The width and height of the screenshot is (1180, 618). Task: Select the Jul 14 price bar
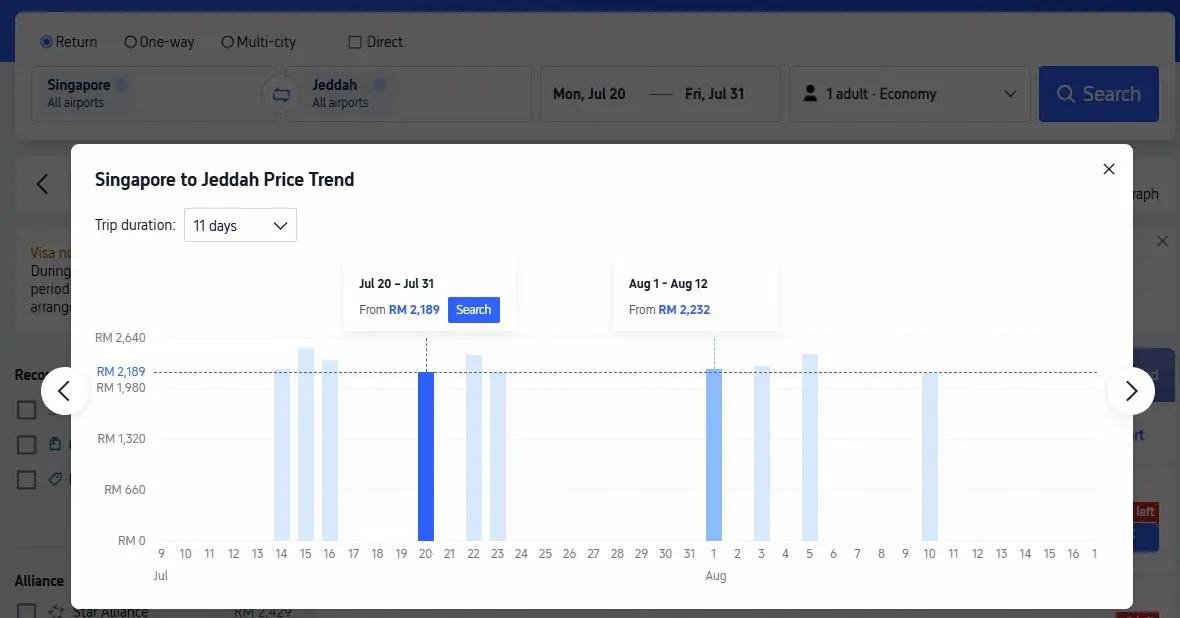(x=281, y=455)
